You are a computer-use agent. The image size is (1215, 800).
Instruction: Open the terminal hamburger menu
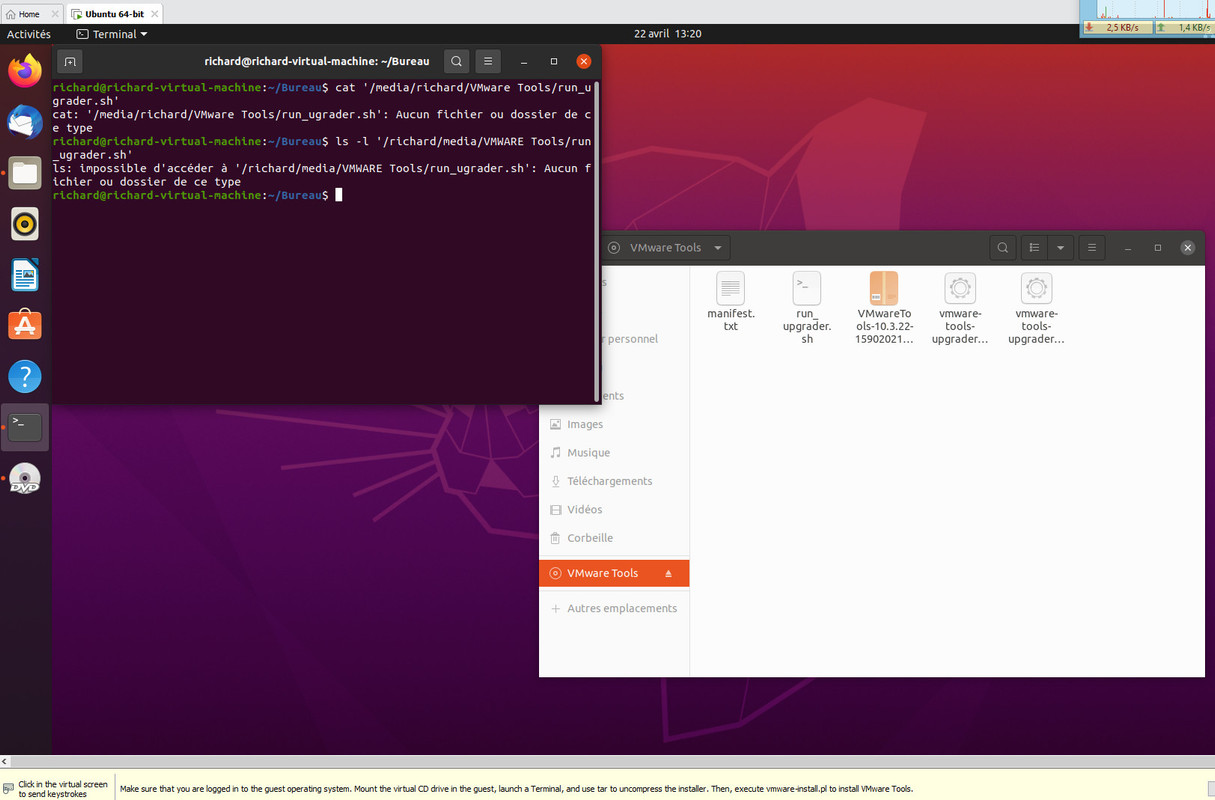tap(488, 61)
